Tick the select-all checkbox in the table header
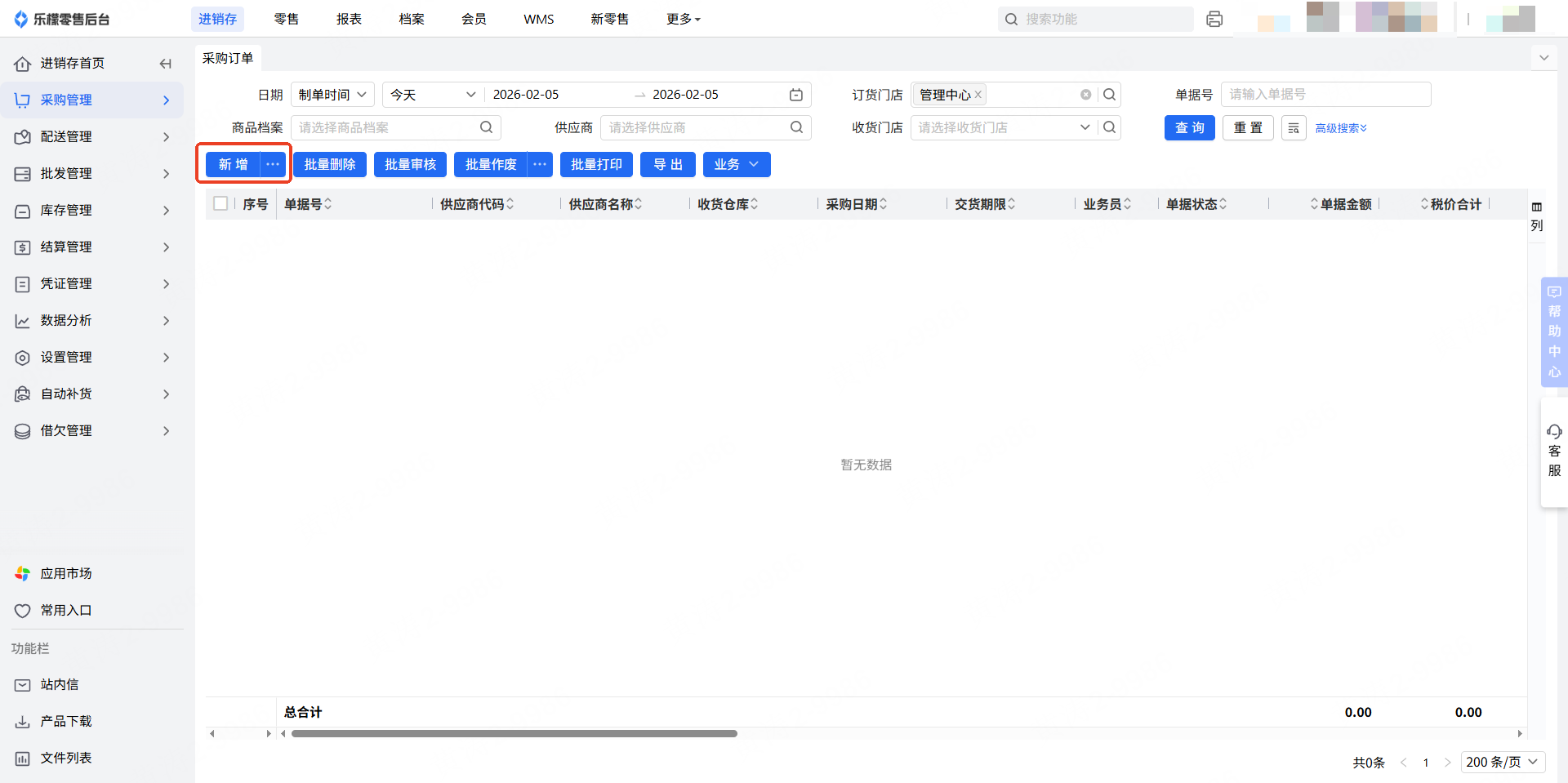1568x783 pixels. (220, 203)
